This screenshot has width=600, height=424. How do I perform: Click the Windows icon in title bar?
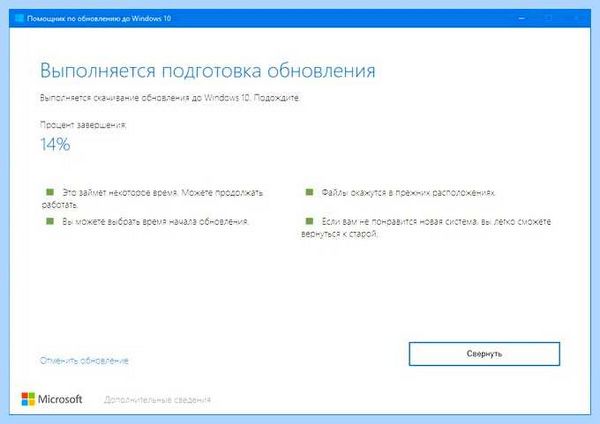click(19, 18)
